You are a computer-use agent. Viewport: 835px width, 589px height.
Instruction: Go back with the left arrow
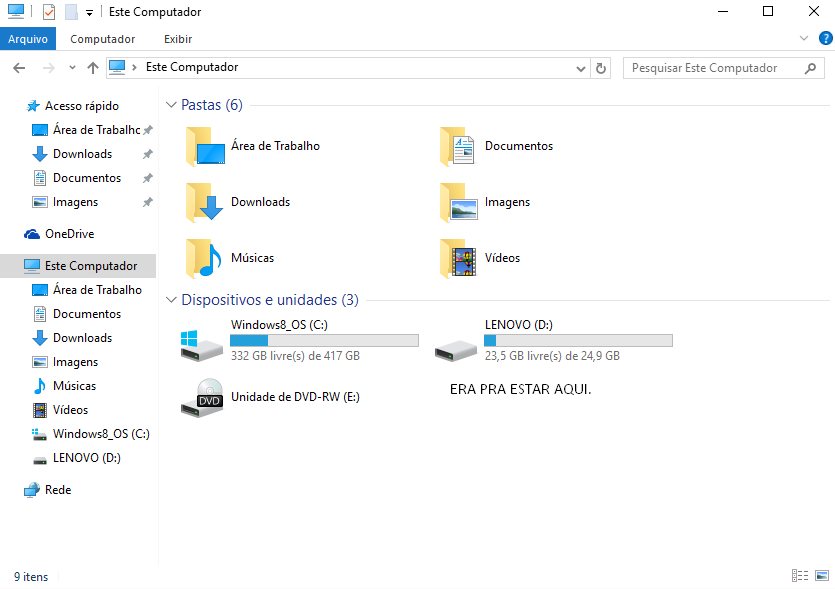coord(19,68)
